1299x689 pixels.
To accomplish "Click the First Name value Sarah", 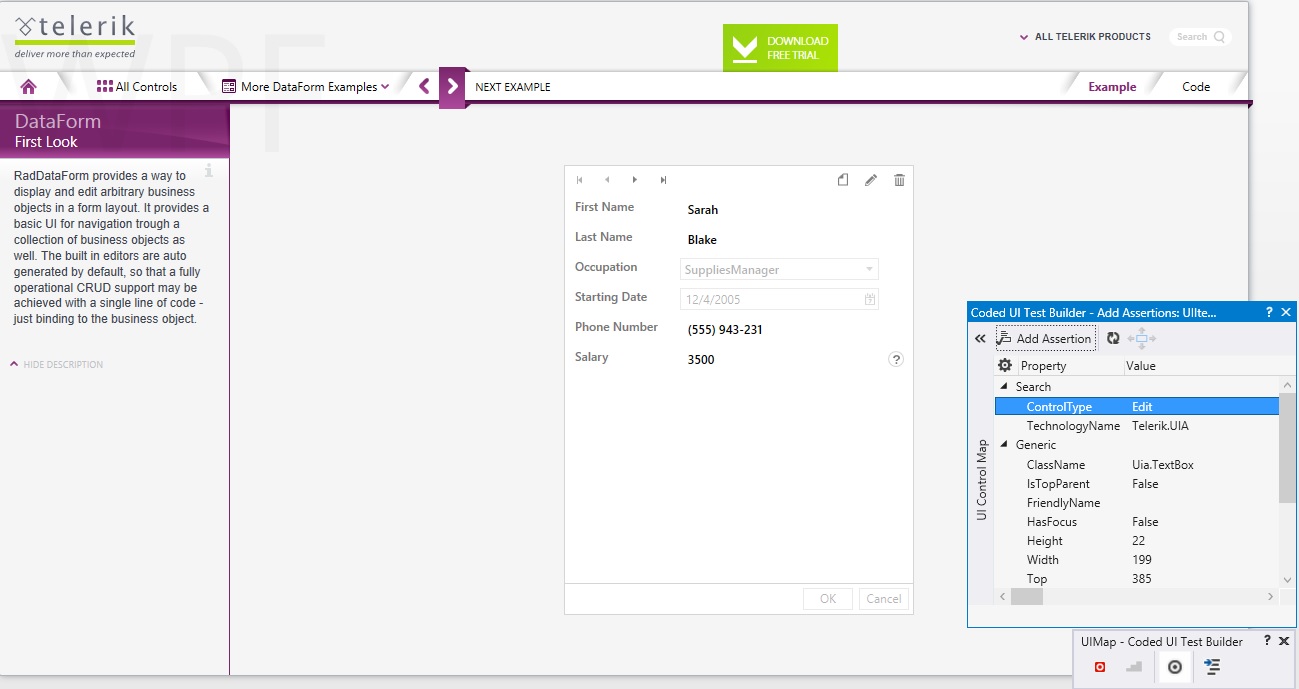I will coord(703,210).
